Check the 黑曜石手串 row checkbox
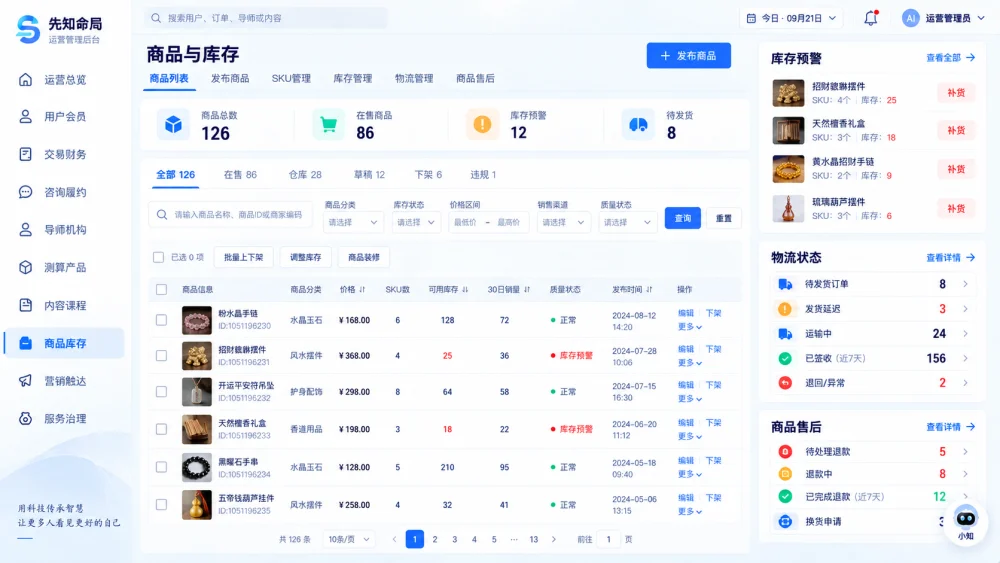This screenshot has width=1000, height=563. pyautogui.click(x=161, y=467)
